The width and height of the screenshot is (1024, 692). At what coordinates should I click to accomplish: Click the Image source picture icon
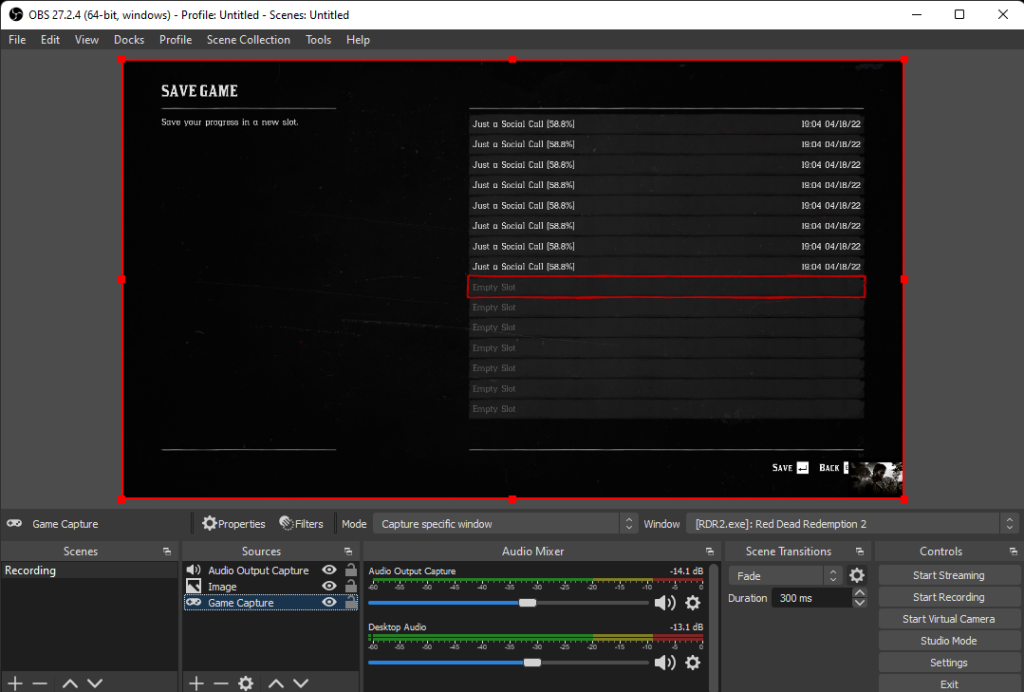tap(193, 586)
